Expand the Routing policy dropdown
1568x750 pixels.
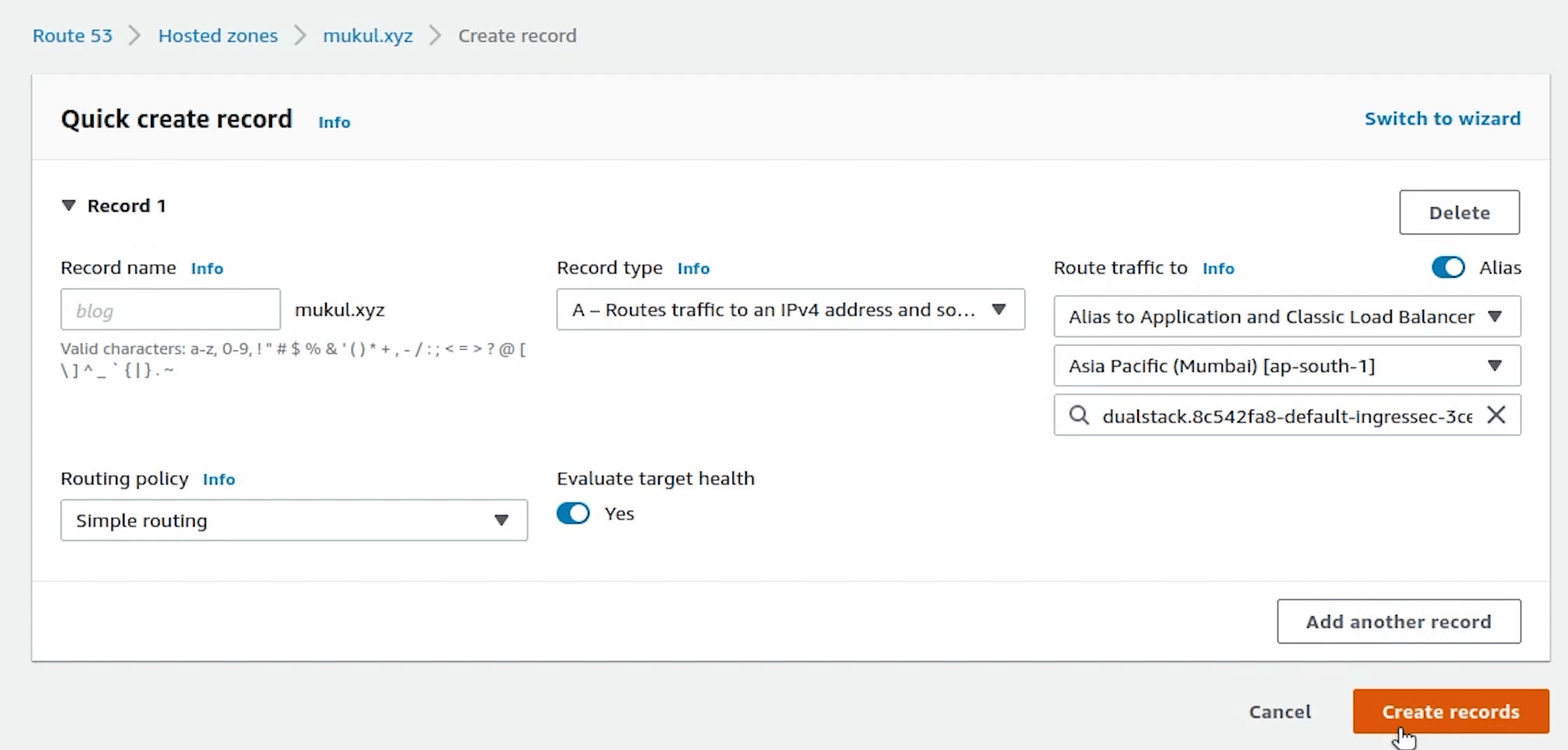tap(294, 520)
